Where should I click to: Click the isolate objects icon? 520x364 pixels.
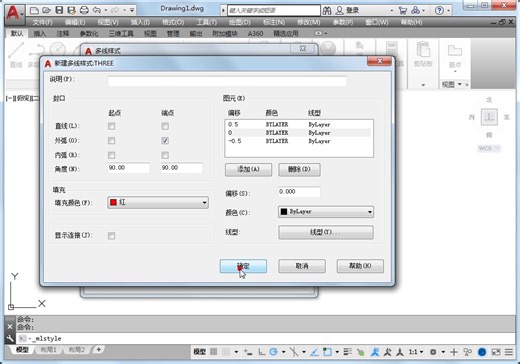pos(468,352)
